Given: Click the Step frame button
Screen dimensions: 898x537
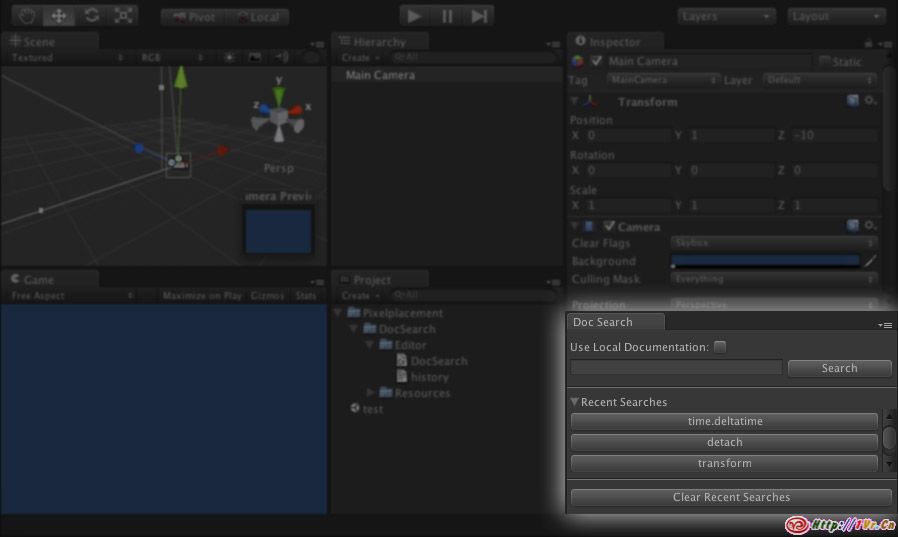Looking at the screenshot, I should (x=480, y=16).
